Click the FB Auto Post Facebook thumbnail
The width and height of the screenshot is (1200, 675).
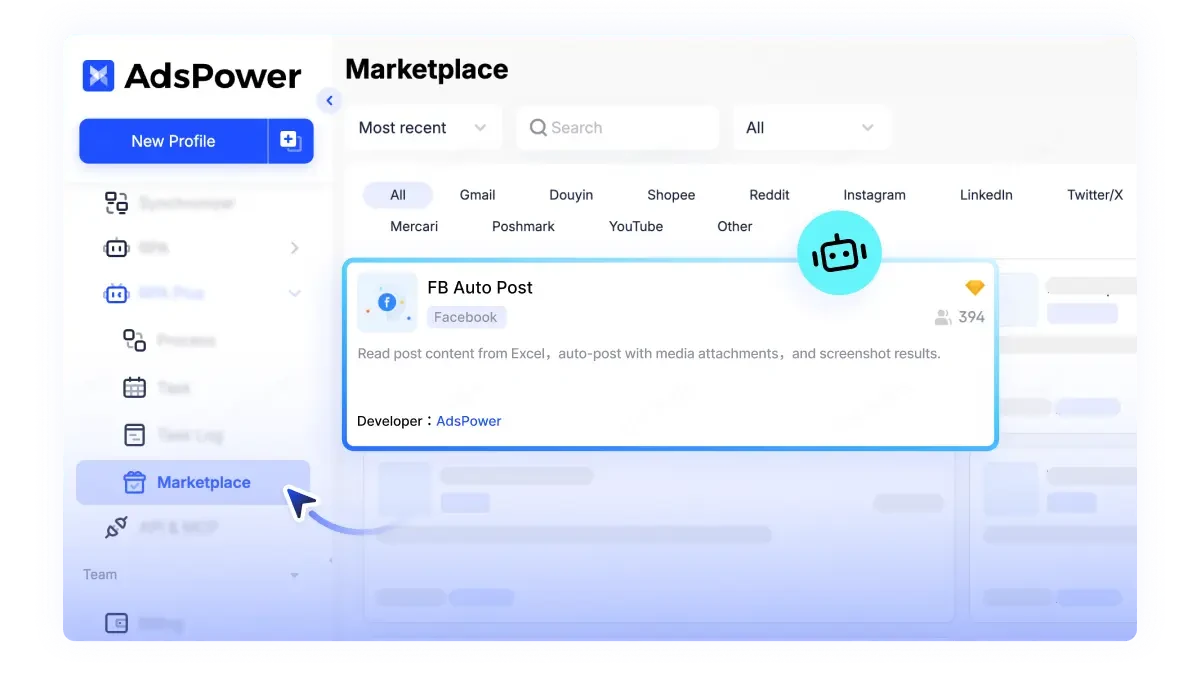[x=387, y=302]
